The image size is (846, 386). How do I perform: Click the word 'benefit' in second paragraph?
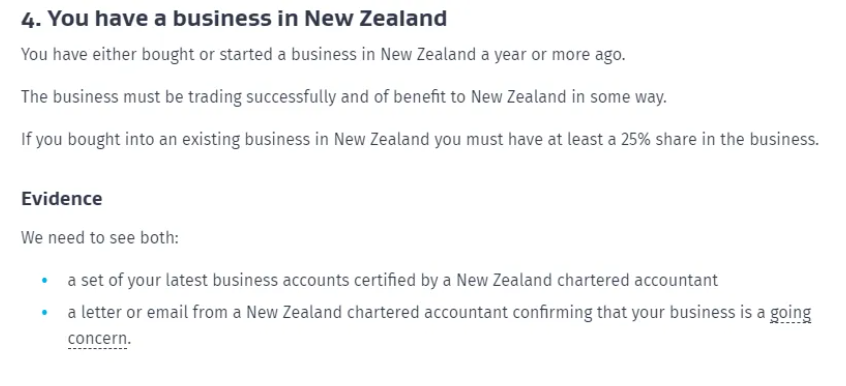(423, 97)
